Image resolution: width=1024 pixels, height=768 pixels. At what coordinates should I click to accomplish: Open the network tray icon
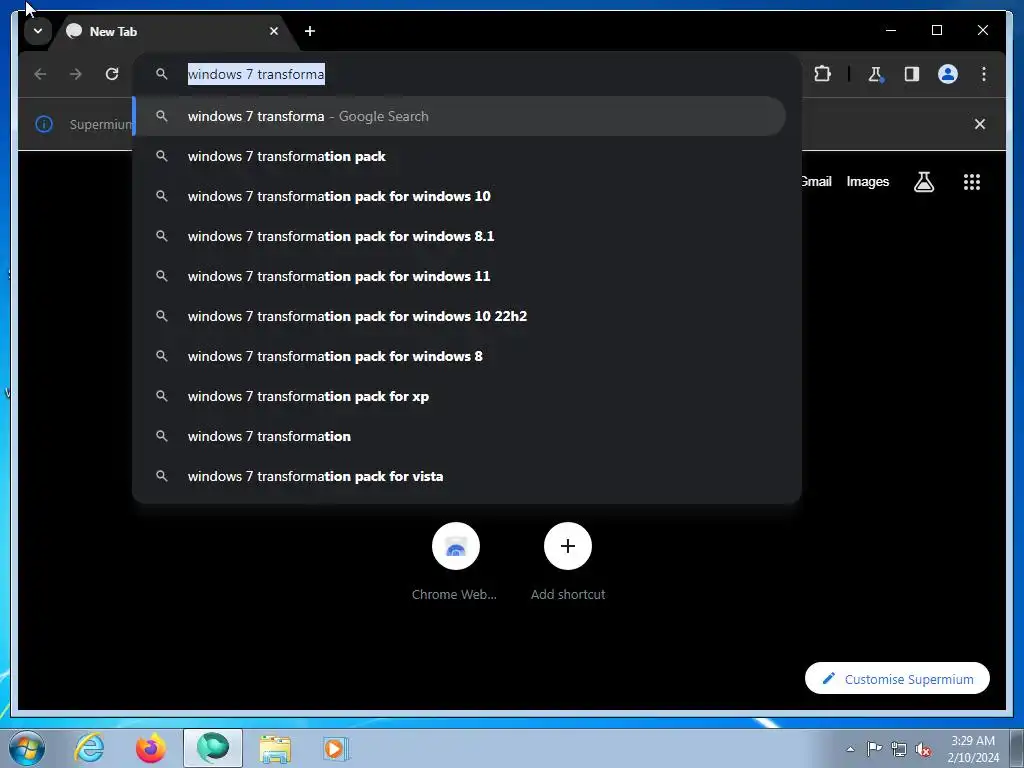(899, 749)
